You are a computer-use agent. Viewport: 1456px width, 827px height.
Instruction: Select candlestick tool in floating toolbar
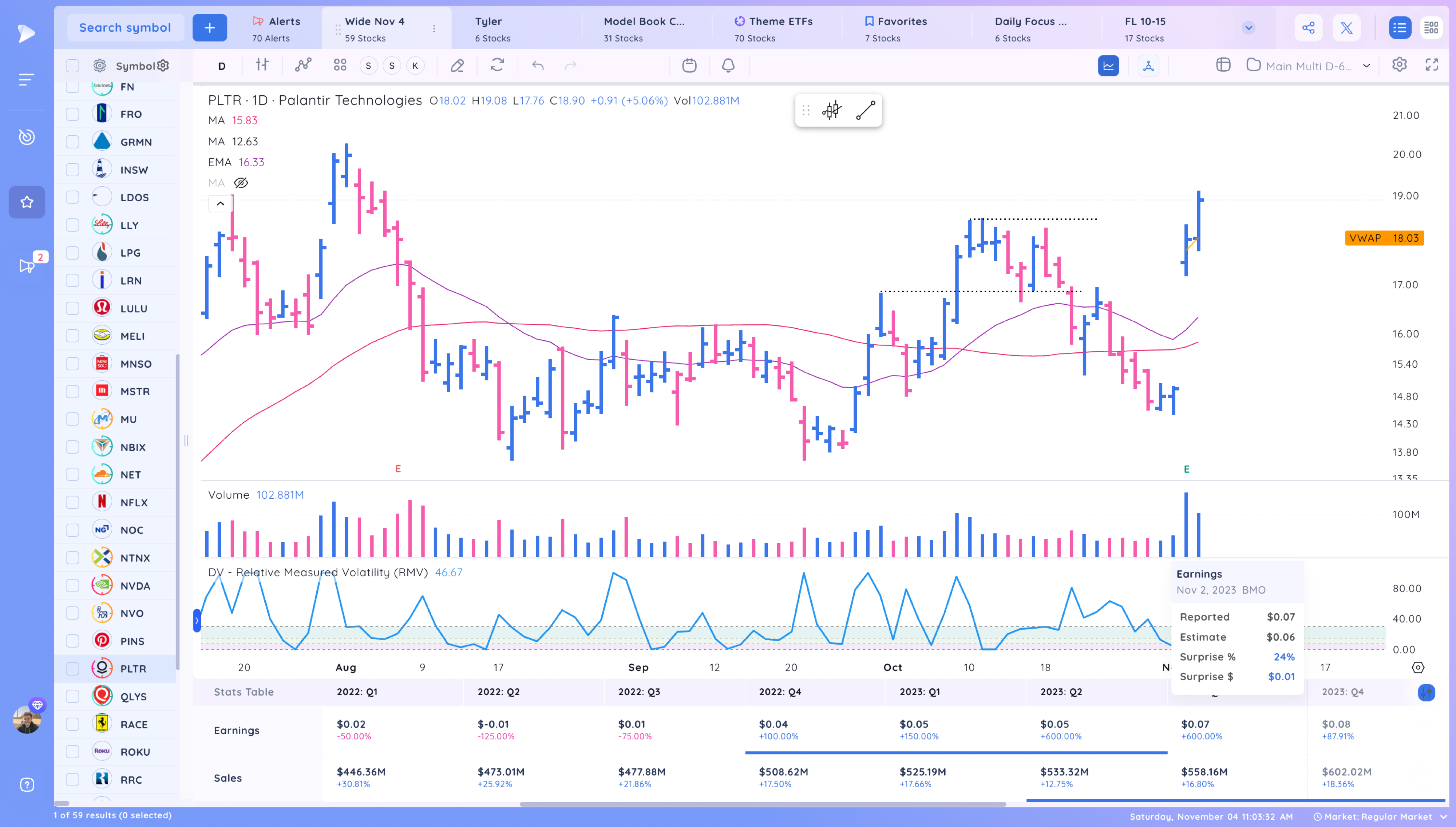[832, 110]
